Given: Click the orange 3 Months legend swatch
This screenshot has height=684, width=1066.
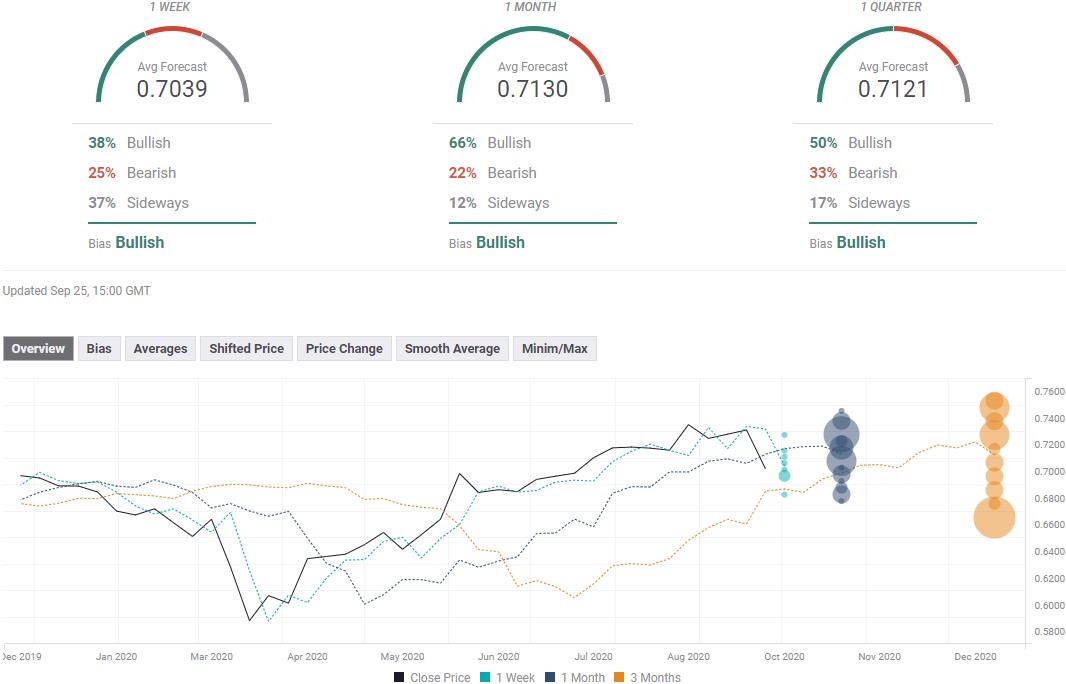Looking at the screenshot, I should point(619,677).
